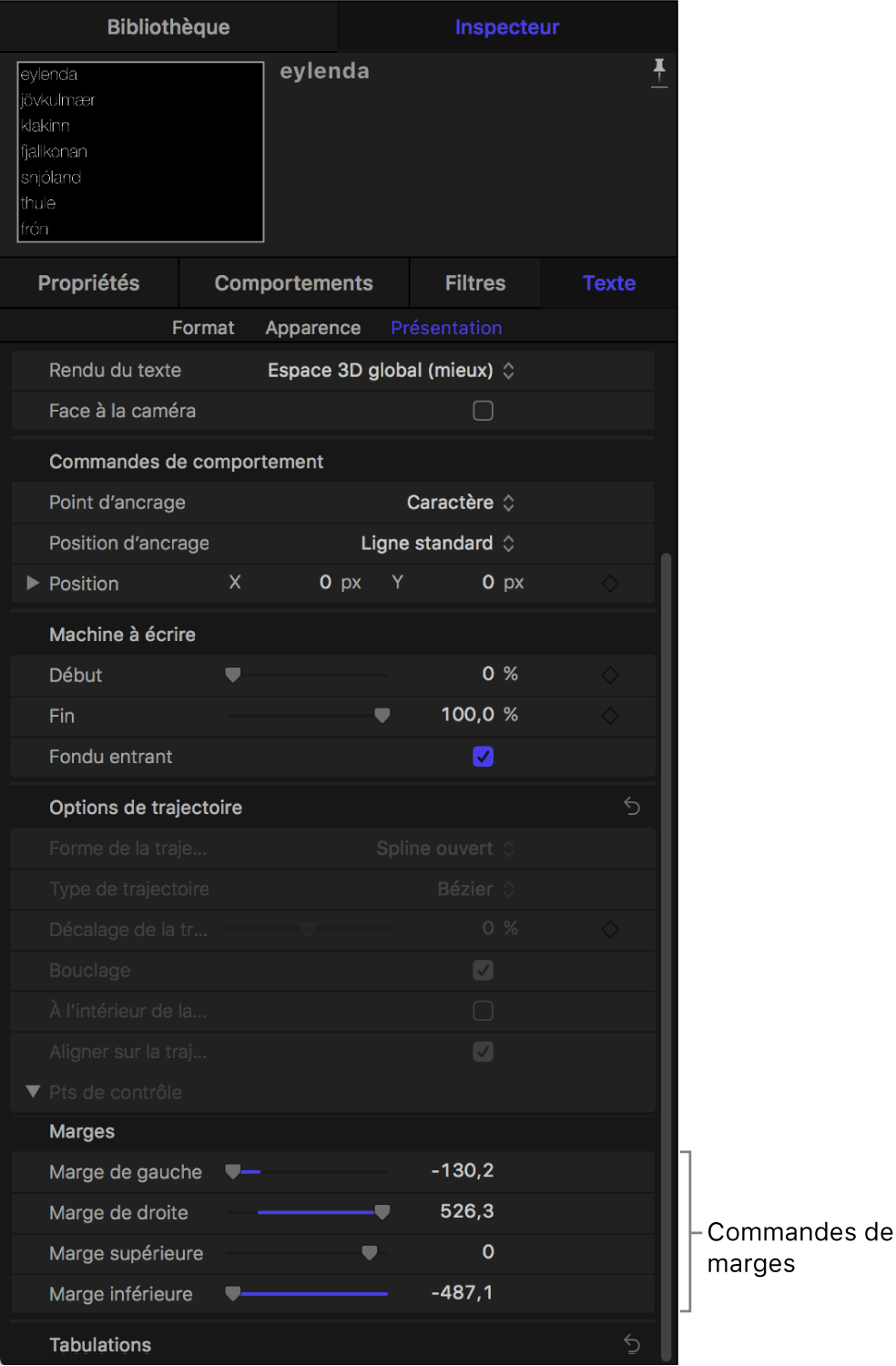This screenshot has width=896, height=1366.
Task: Enable the Face à la caméra checkbox
Action: [484, 411]
